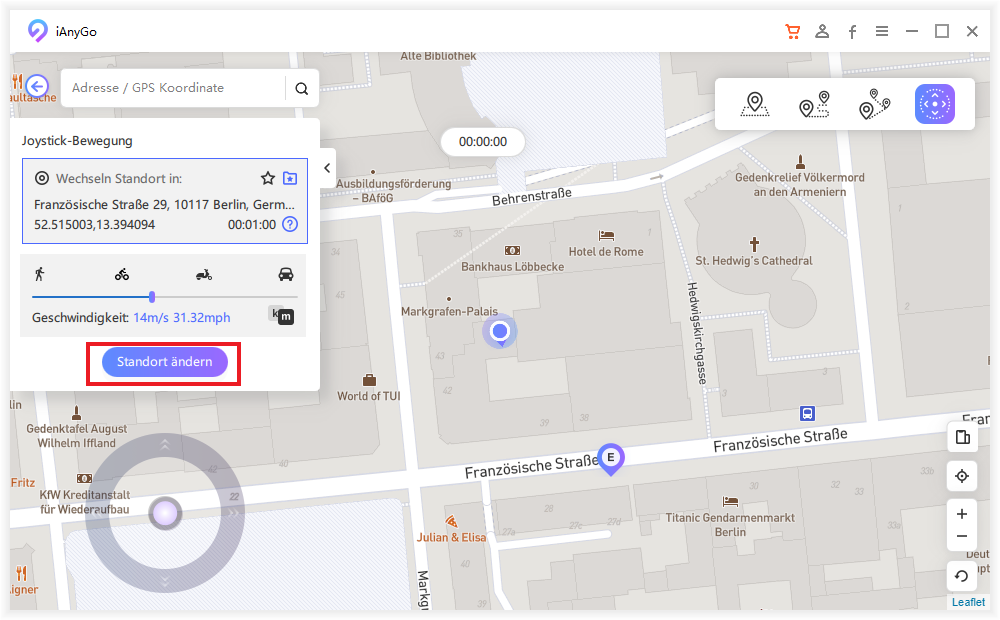Click the E endpoint map marker
This screenshot has width=1000, height=620.
[x=611, y=458]
